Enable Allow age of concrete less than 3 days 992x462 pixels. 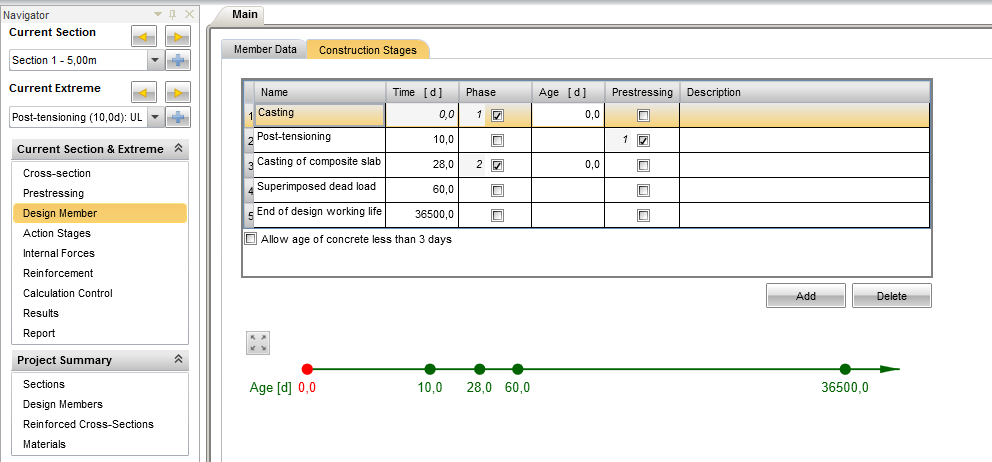pos(251,239)
